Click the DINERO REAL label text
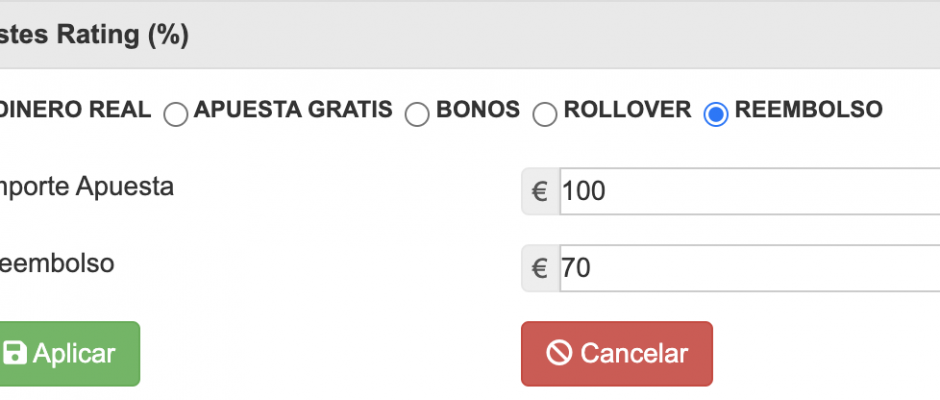 point(75,110)
